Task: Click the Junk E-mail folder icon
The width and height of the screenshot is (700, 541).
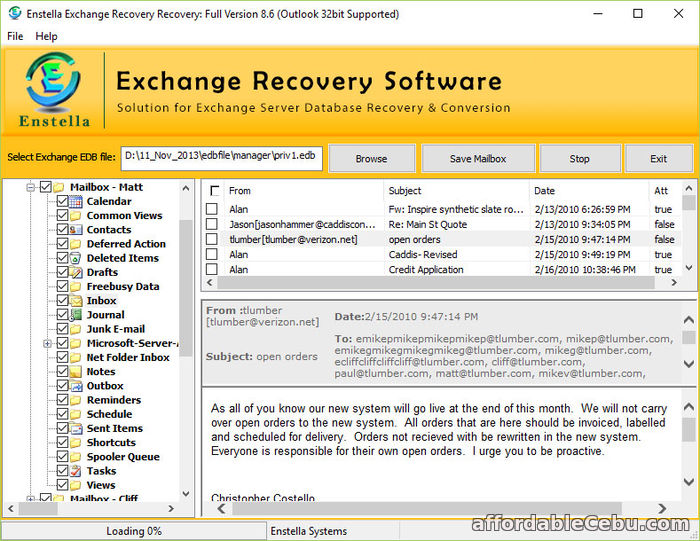Action: point(76,329)
